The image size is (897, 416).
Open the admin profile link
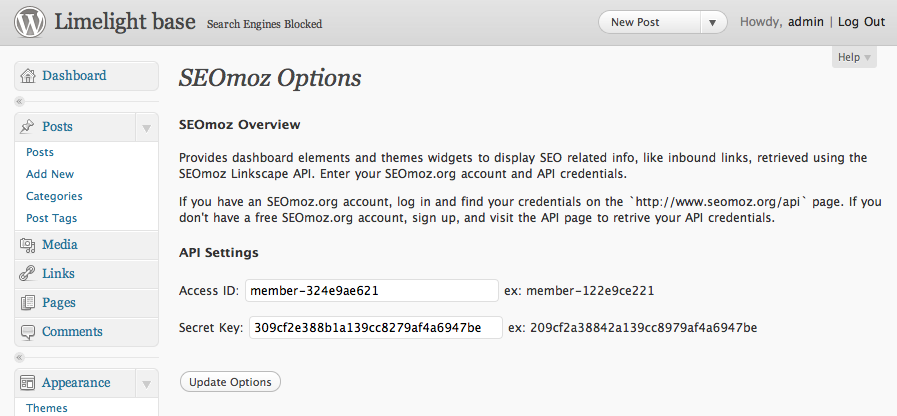(x=805, y=22)
